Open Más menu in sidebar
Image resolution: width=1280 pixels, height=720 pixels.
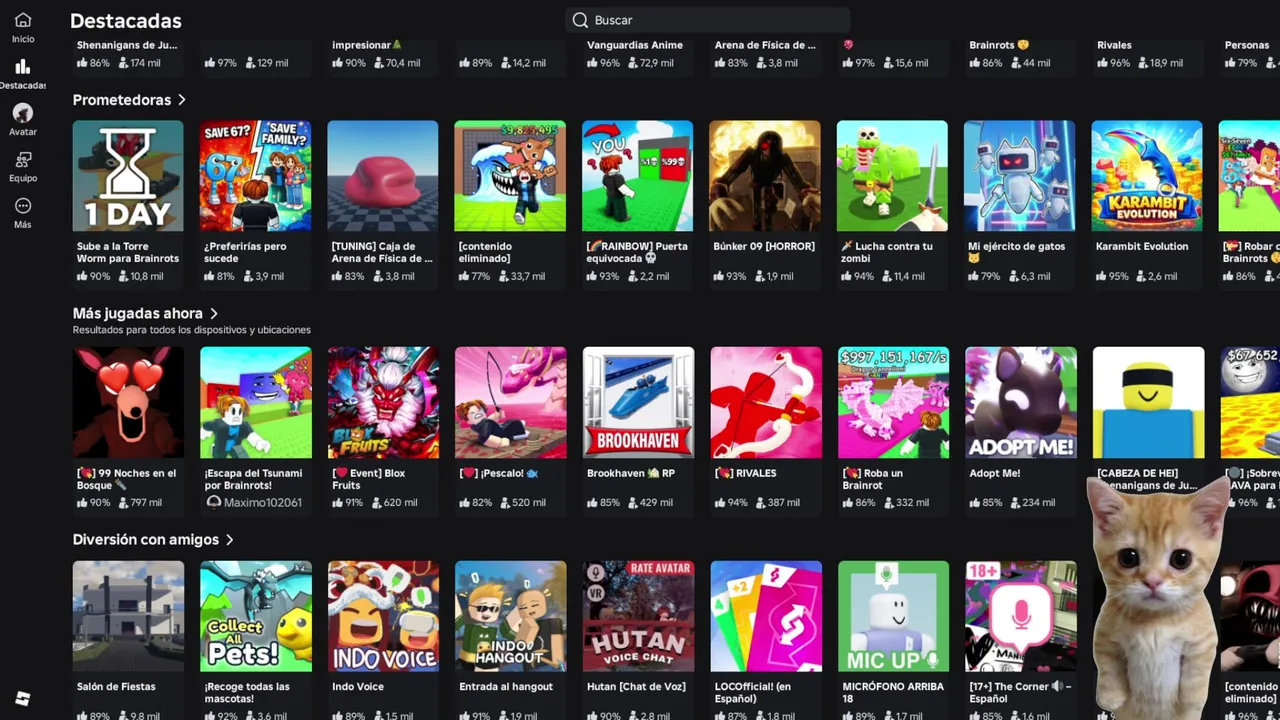click(x=23, y=212)
